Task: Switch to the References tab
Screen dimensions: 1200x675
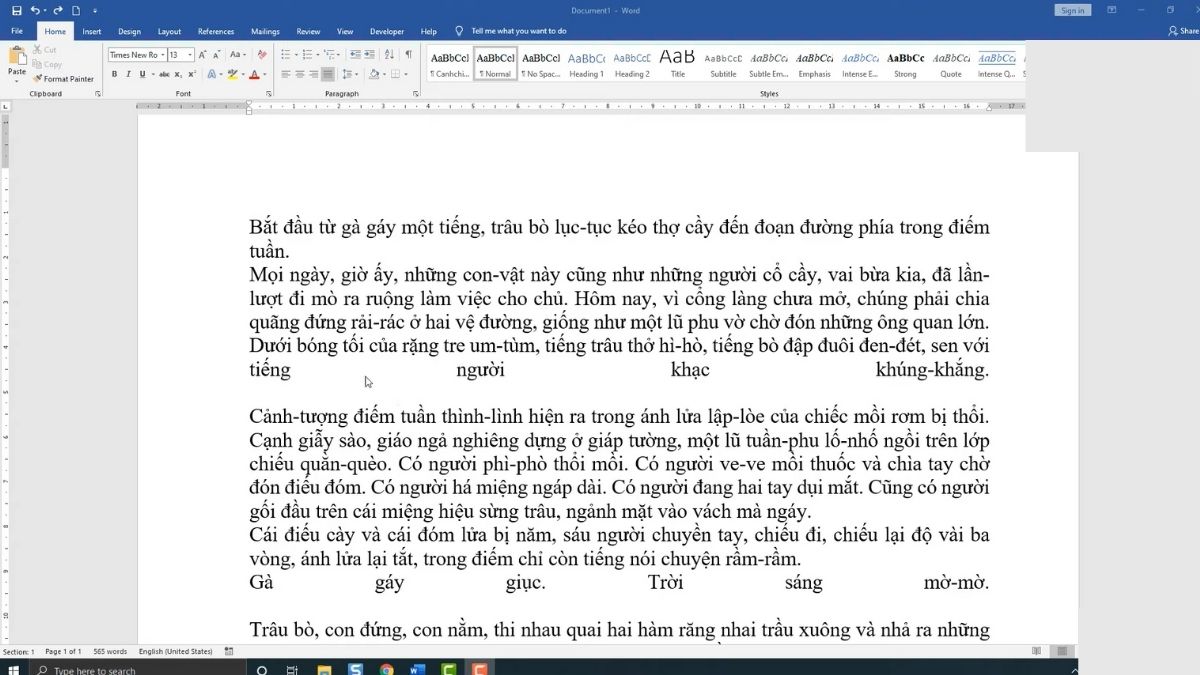Action: (x=216, y=31)
